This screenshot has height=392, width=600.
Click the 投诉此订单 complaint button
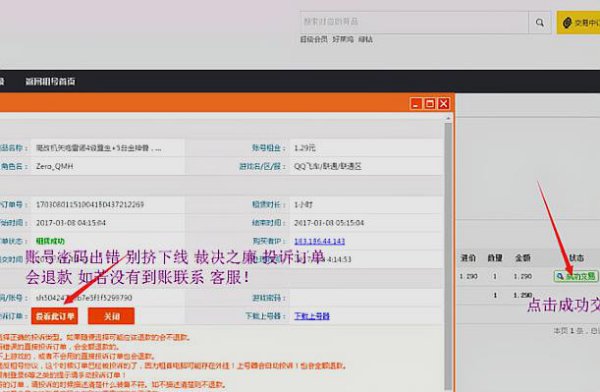[55, 316]
